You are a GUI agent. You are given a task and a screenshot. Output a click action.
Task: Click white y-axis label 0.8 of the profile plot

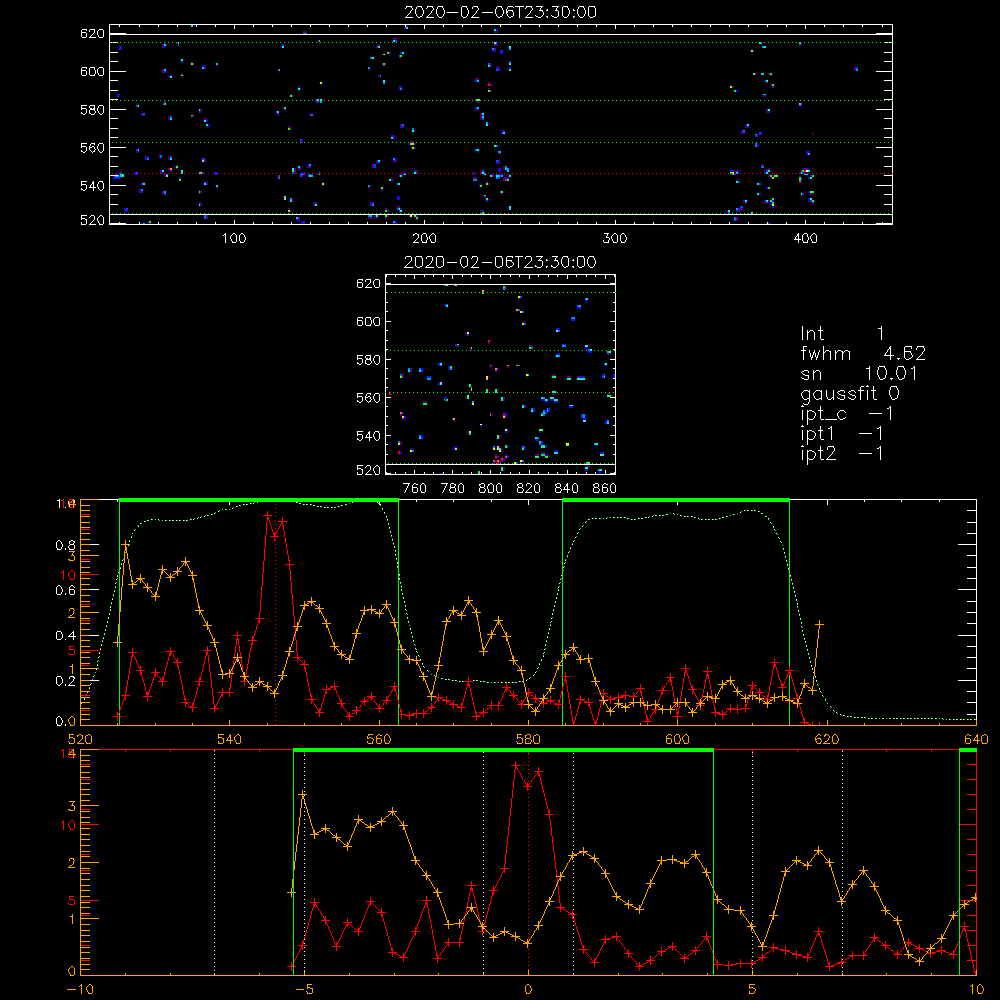coord(66,545)
